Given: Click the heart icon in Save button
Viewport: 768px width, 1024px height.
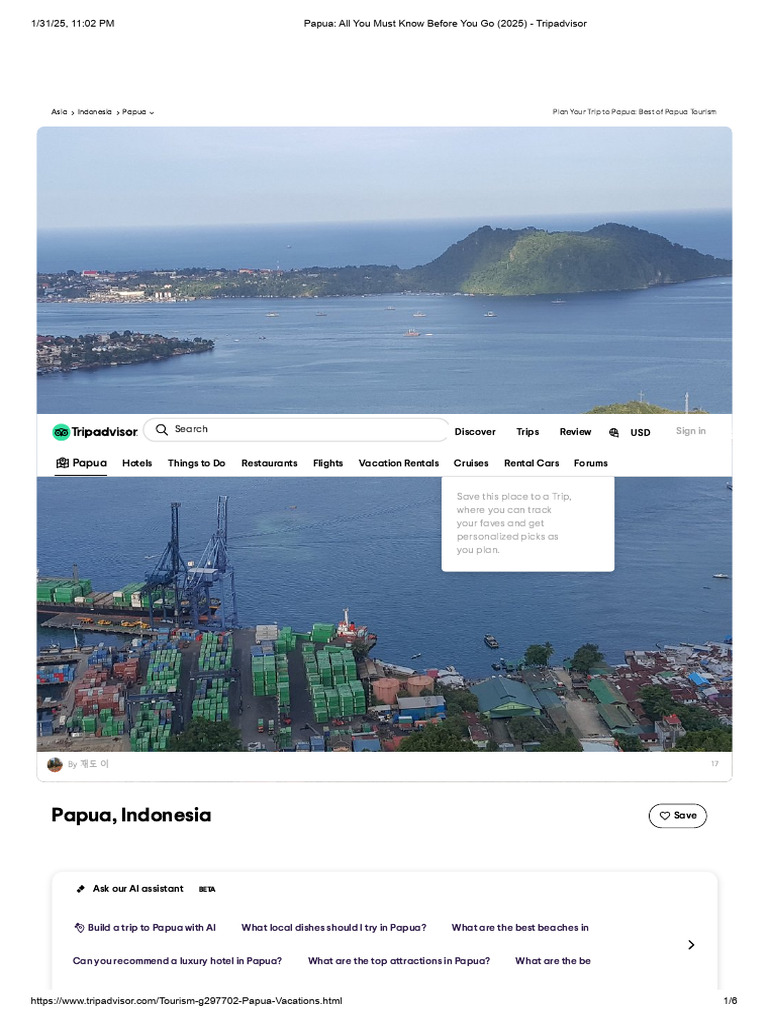Looking at the screenshot, I should (665, 815).
